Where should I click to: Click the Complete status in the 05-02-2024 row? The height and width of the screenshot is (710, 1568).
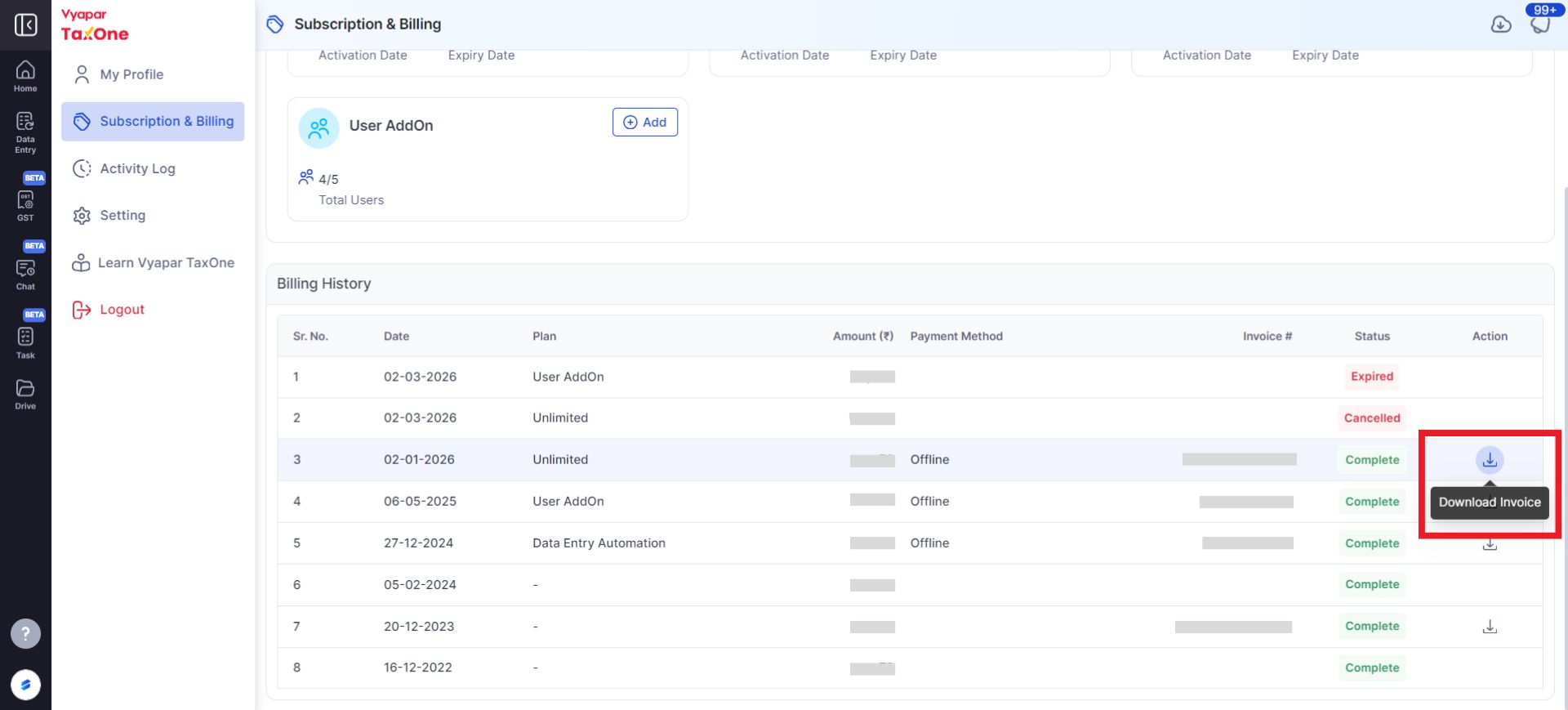click(x=1371, y=585)
